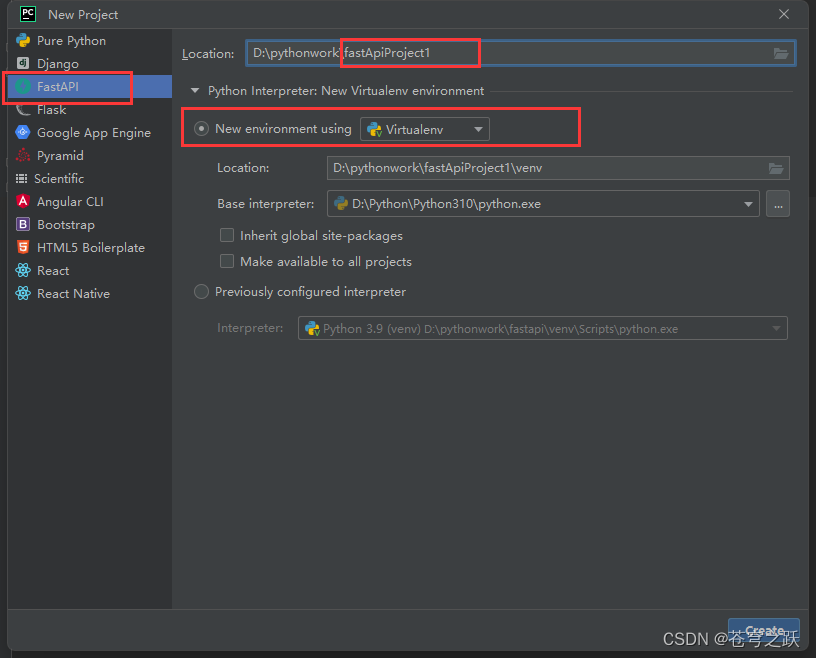Open the folder browser for project Location
The height and width of the screenshot is (658, 816).
pyautogui.click(x=780, y=53)
